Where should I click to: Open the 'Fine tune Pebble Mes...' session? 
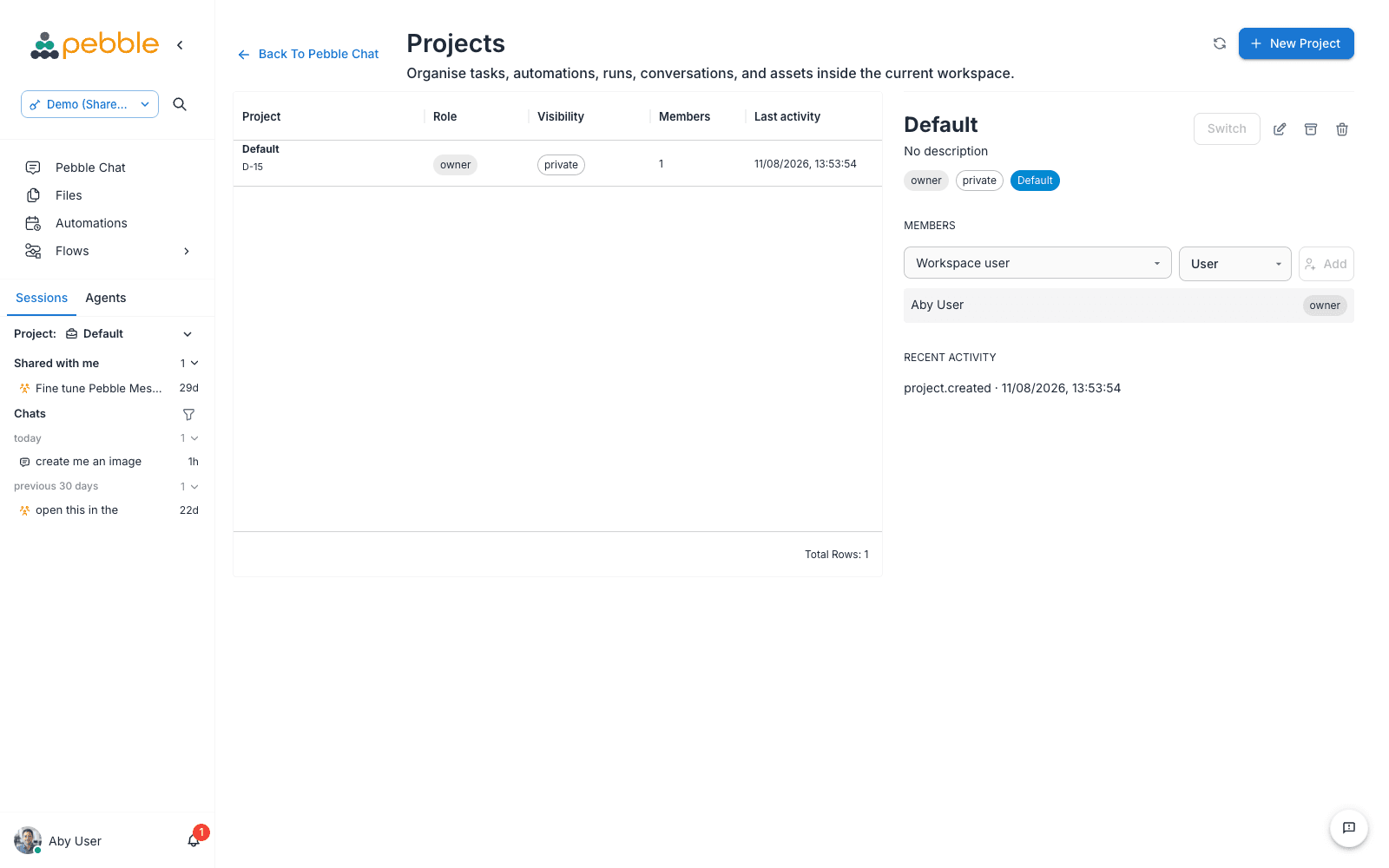pos(108,389)
